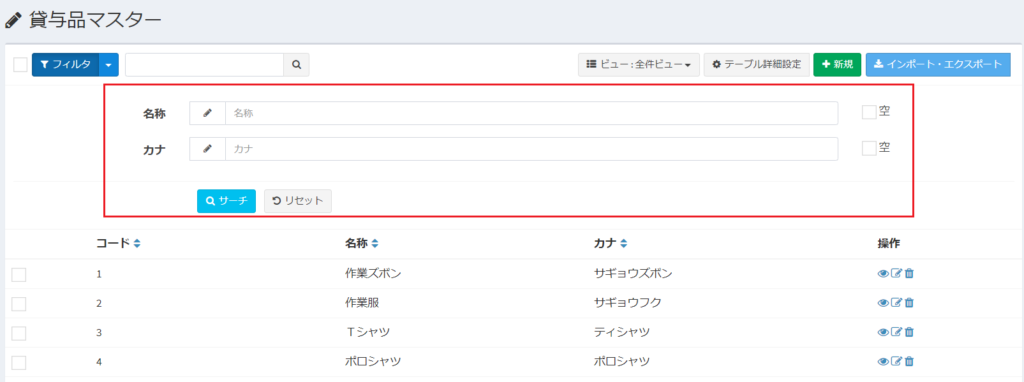Open the フィルタ dropdown arrow

click(108, 65)
